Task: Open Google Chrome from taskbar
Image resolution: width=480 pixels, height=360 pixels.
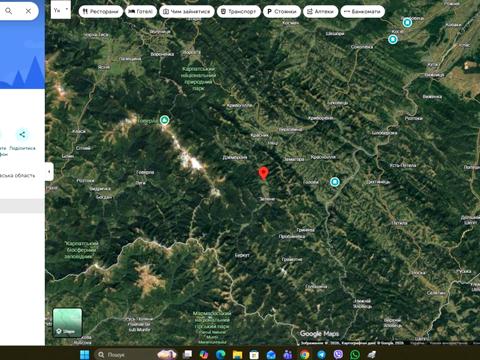Action: click(304, 354)
